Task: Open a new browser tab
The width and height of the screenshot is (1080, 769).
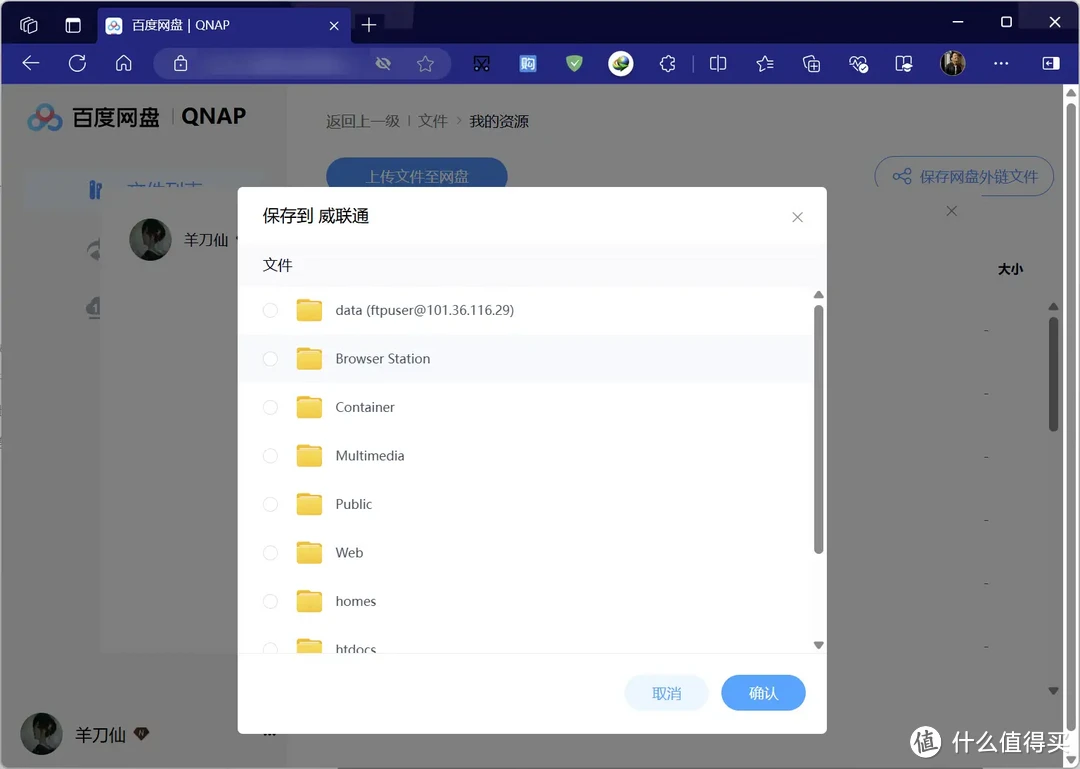Action: [368, 25]
